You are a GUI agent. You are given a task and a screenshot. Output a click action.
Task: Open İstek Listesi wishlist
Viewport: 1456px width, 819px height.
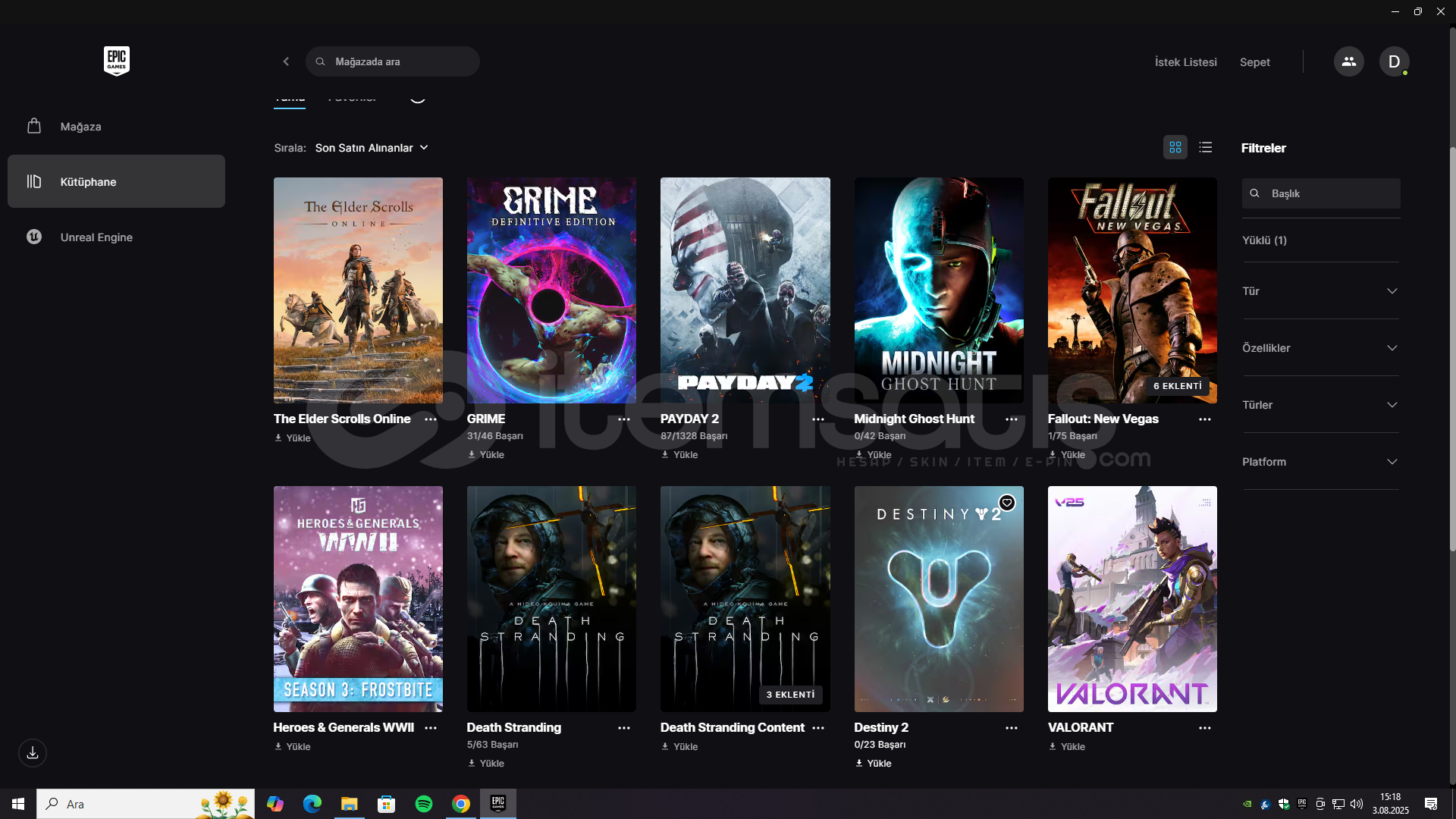pyautogui.click(x=1185, y=62)
